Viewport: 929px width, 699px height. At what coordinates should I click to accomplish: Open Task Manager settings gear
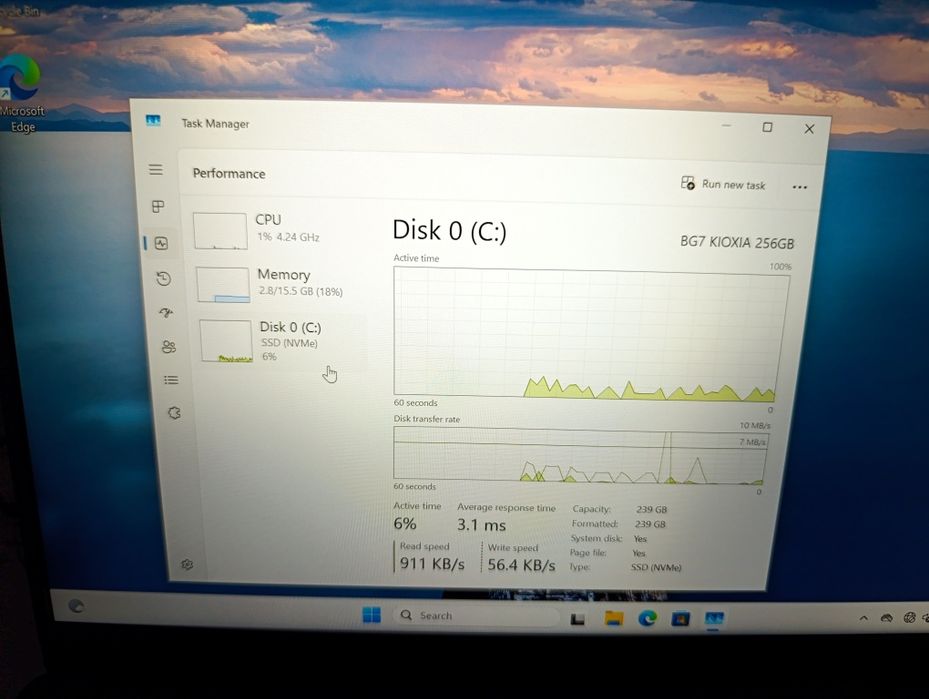click(187, 565)
